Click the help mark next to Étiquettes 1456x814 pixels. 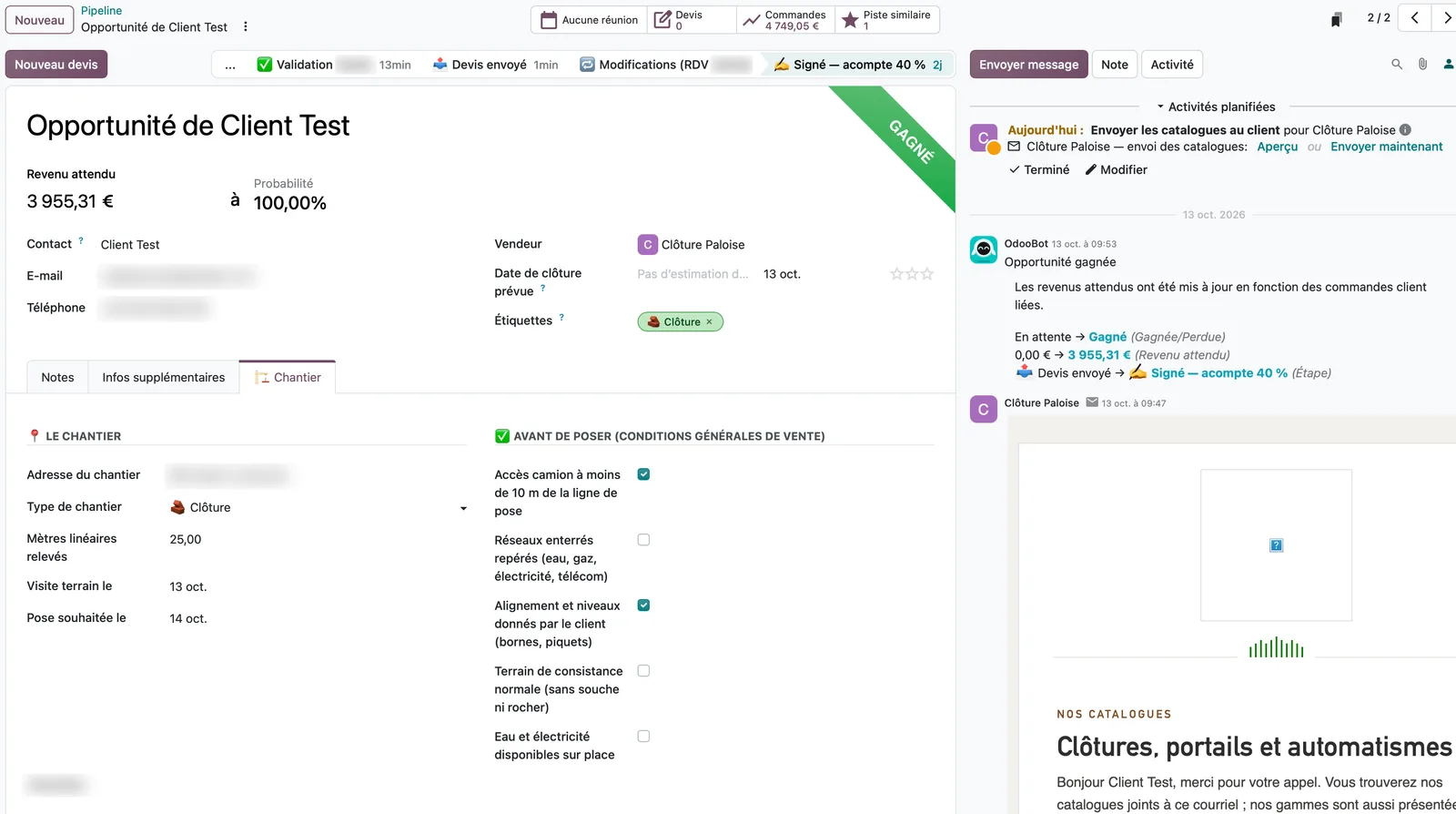pyautogui.click(x=561, y=318)
